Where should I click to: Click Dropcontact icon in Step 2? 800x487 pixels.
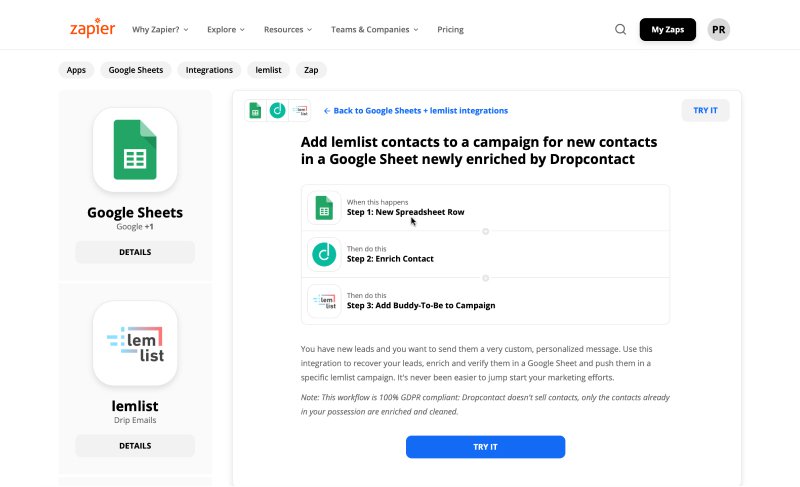point(324,254)
